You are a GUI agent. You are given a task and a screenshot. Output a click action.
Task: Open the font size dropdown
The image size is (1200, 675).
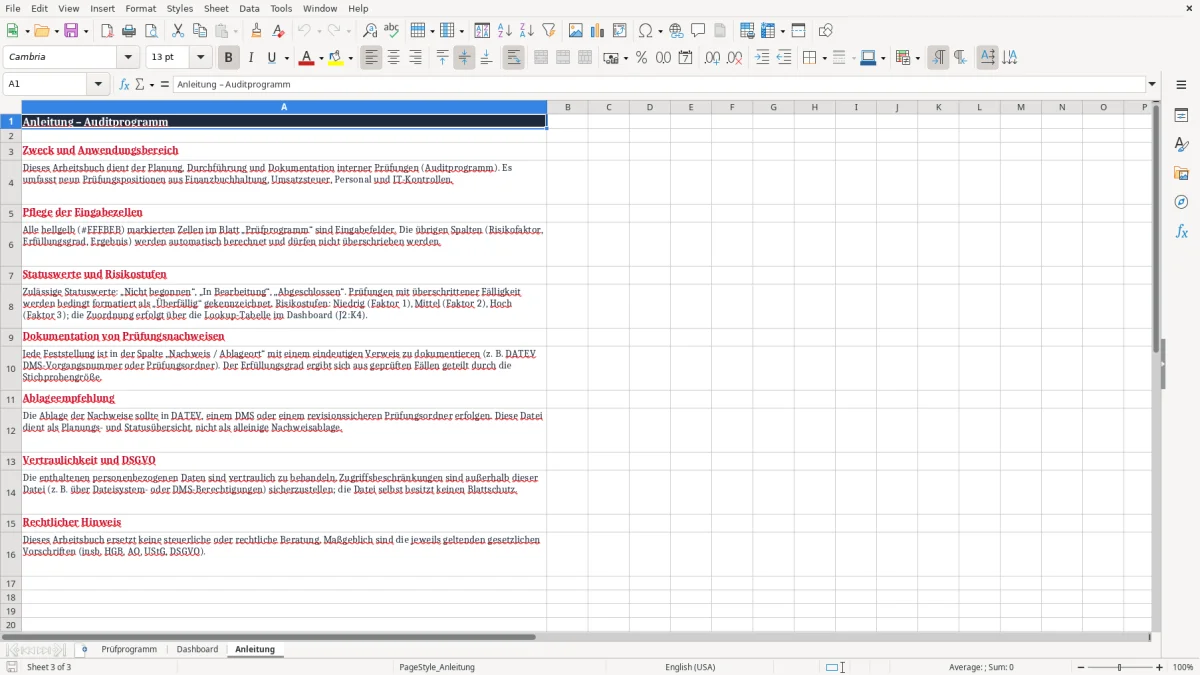pos(200,58)
